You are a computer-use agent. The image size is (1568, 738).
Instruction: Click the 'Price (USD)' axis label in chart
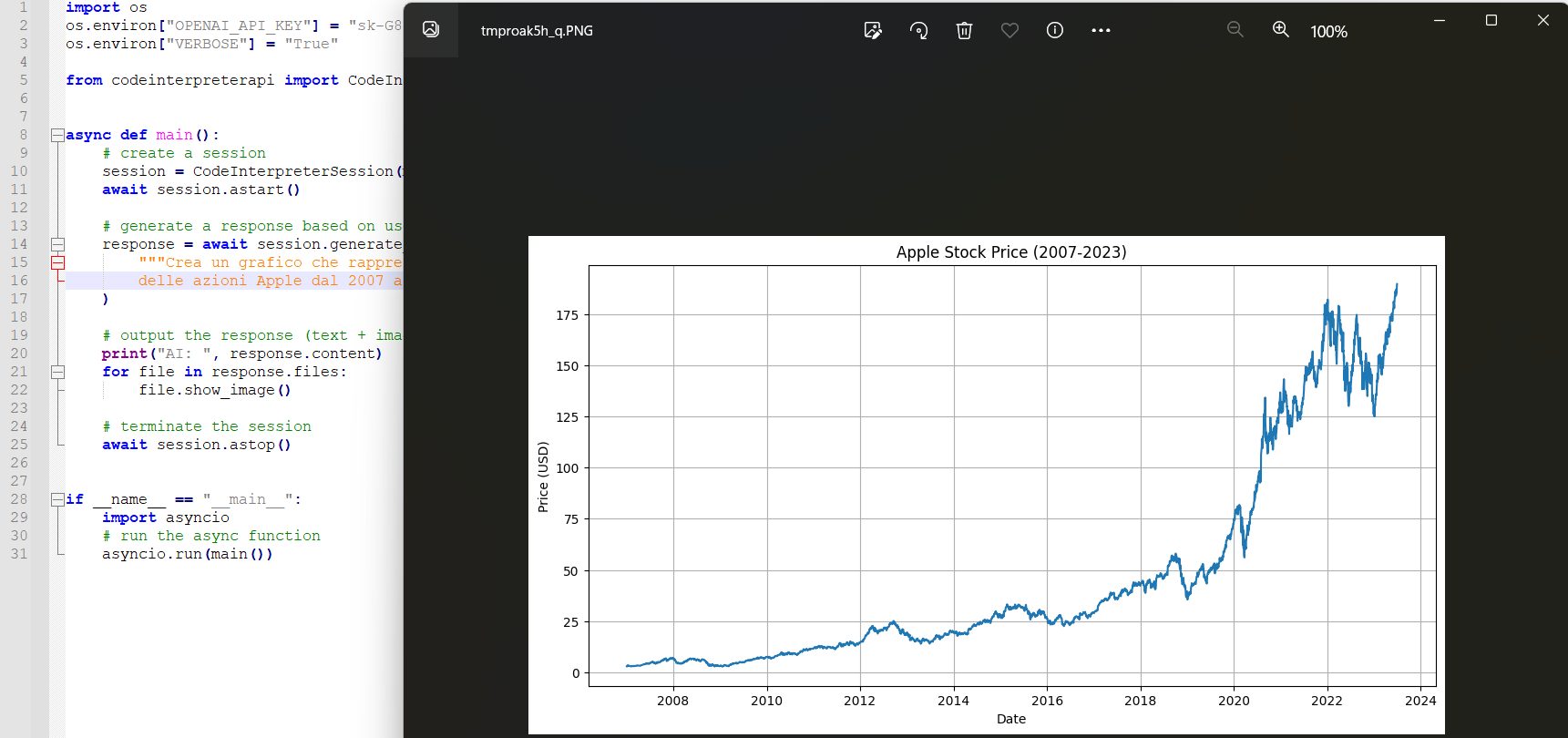click(x=543, y=477)
